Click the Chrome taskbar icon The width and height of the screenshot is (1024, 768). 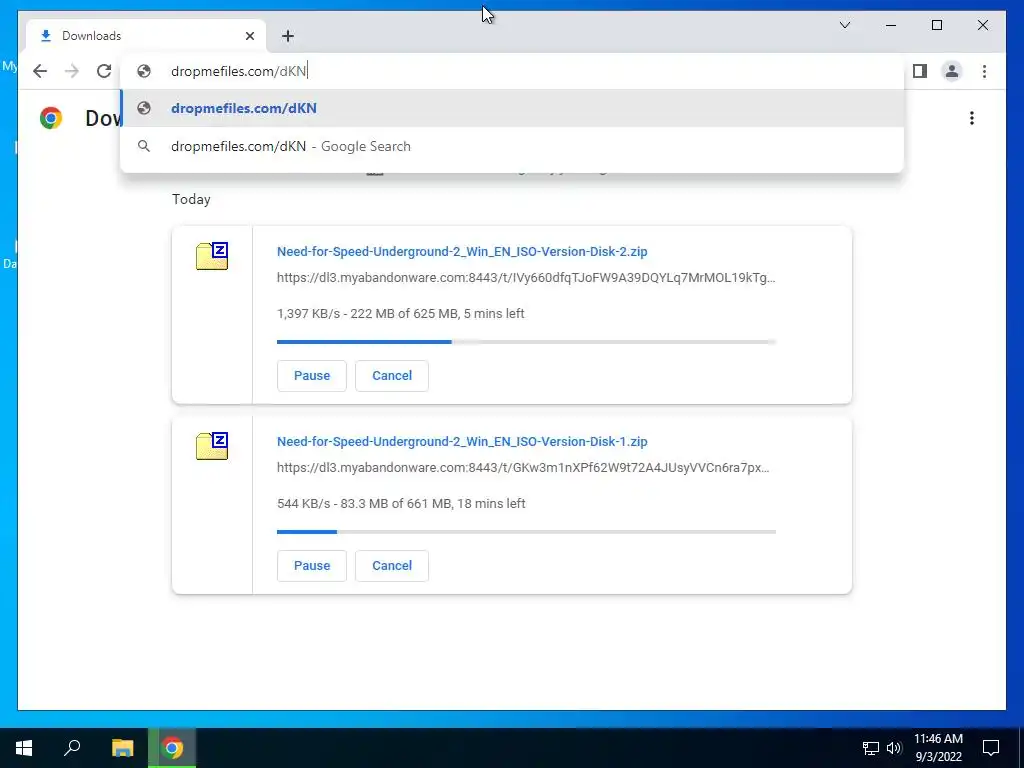(x=172, y=748)
